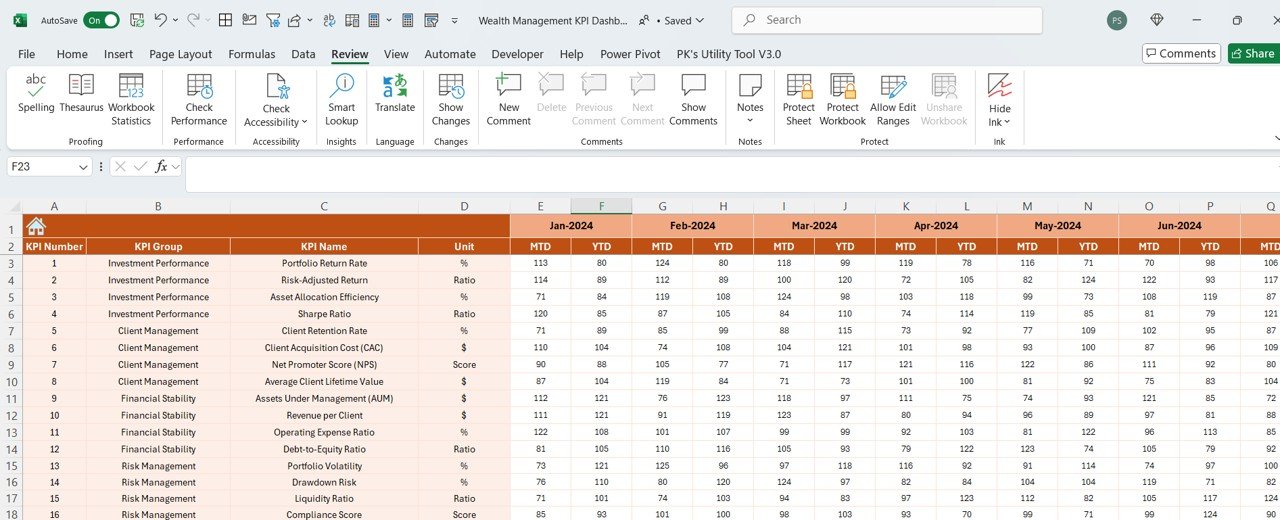Screen dimensions: 1280x520
Task: Click the Debt-to-Equity Ratio cell
Action: pyautogui.click(x=324, y=449)
